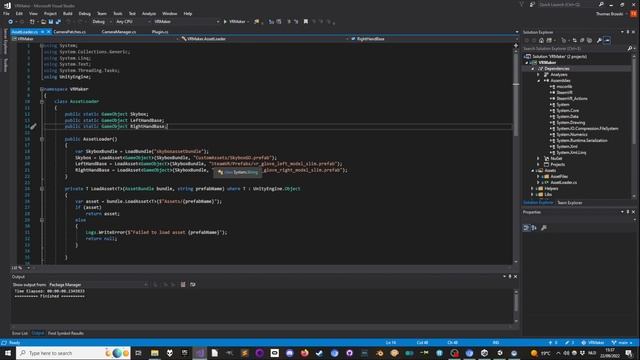
Task: Switch to the Plugin.cs tab
Action: 160,31
